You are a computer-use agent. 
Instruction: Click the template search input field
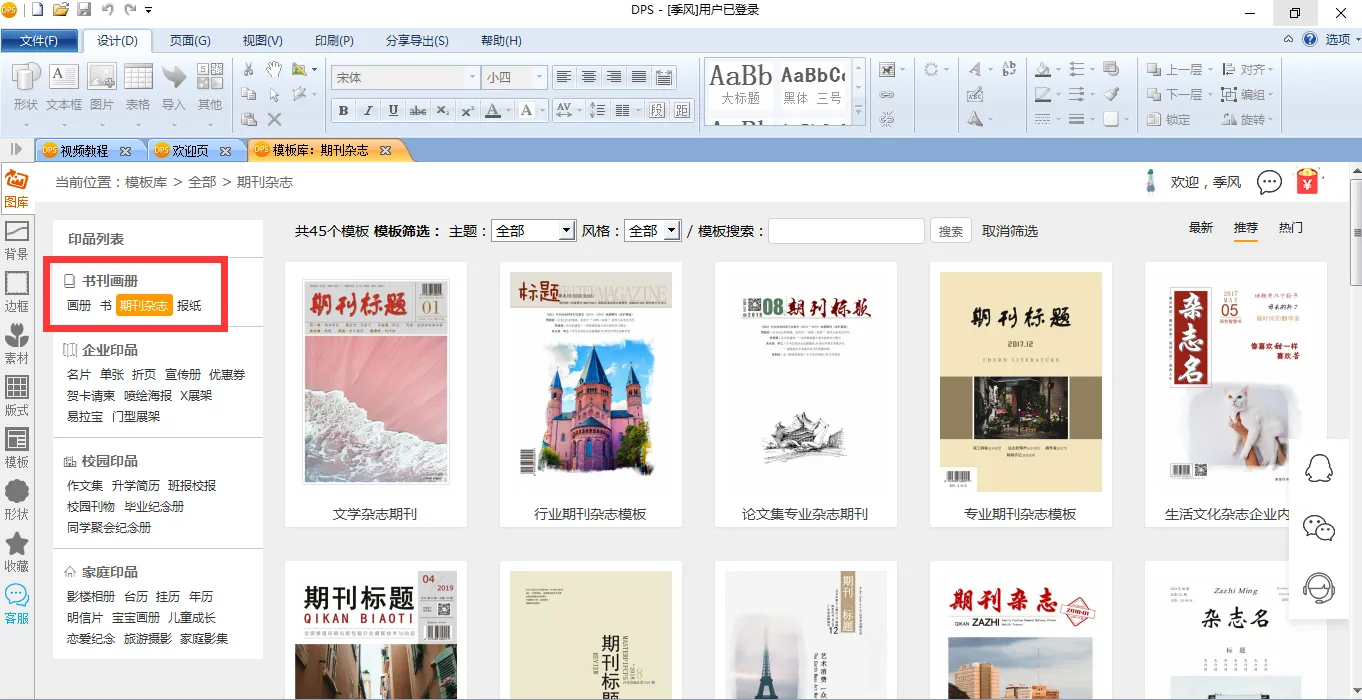tap(846, 231)
